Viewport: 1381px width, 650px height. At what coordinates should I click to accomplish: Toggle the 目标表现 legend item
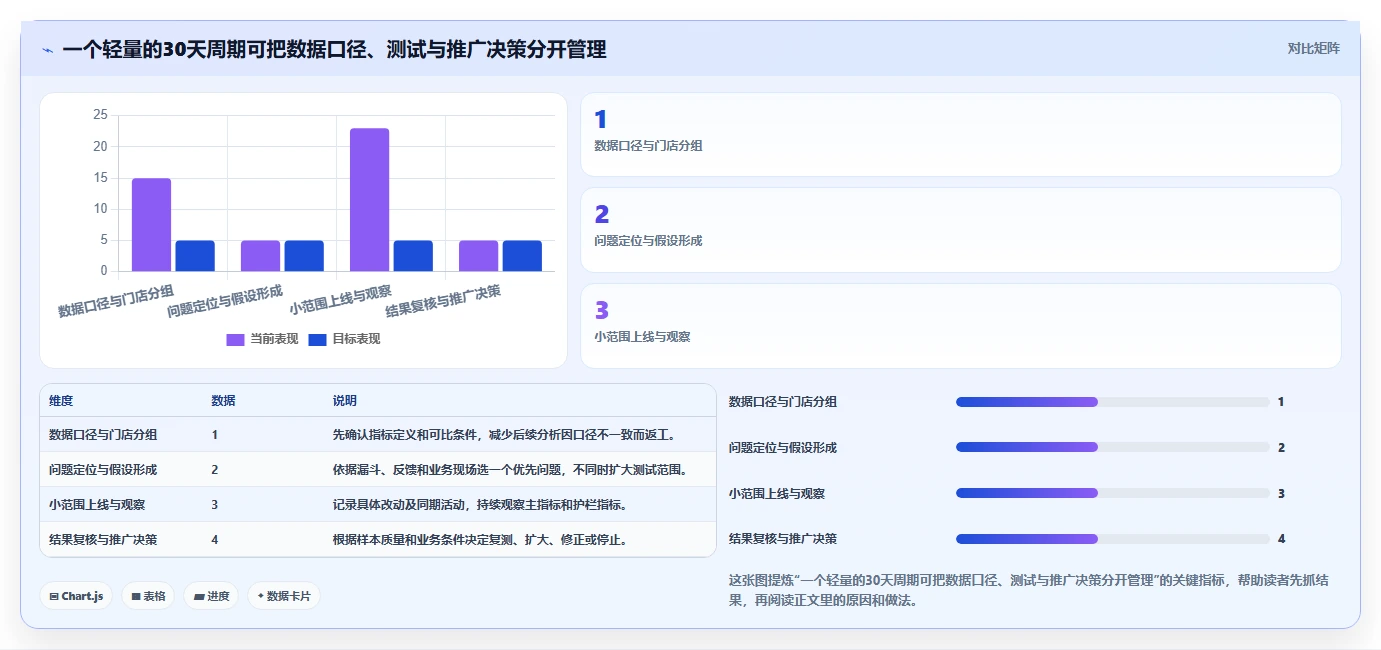click(x=344, y=339)
